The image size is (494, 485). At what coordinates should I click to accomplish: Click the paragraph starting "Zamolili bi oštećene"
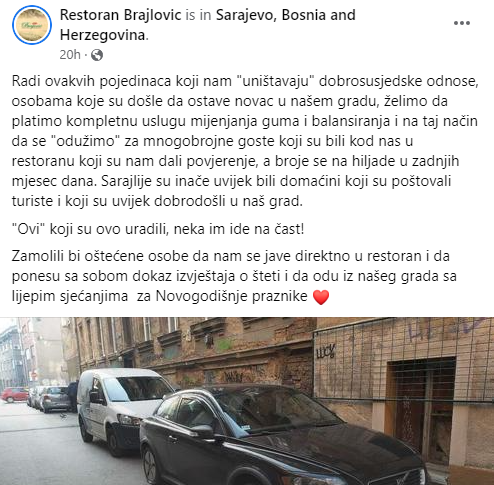click(x=234, y=276)
